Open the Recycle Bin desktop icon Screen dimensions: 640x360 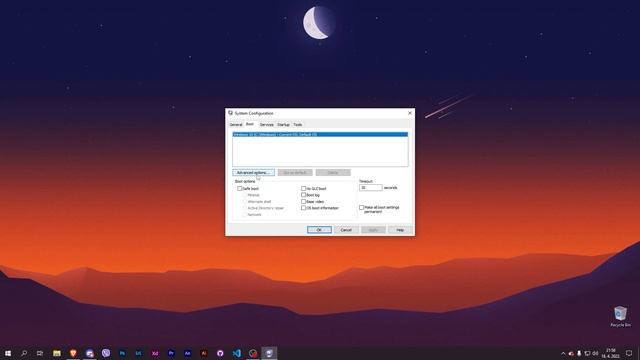(620, 317)
